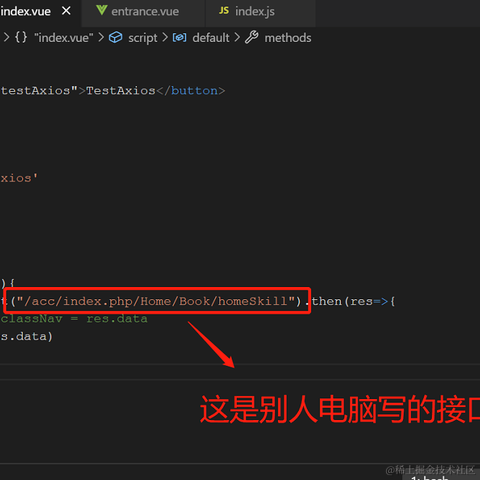Click the testAxios" attribute text
Image resolution: width=480 pixels, height=480 pixels.
pyautogui.click(x=39, y=91)
